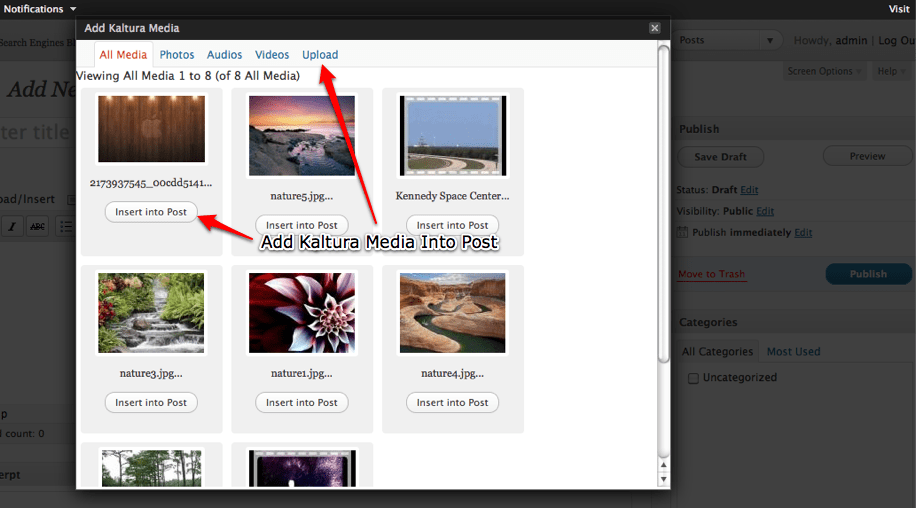This screenshot has height=508, width=916.
Task: Insert Kennedy Space Center into post
Action: pos(452,225)
